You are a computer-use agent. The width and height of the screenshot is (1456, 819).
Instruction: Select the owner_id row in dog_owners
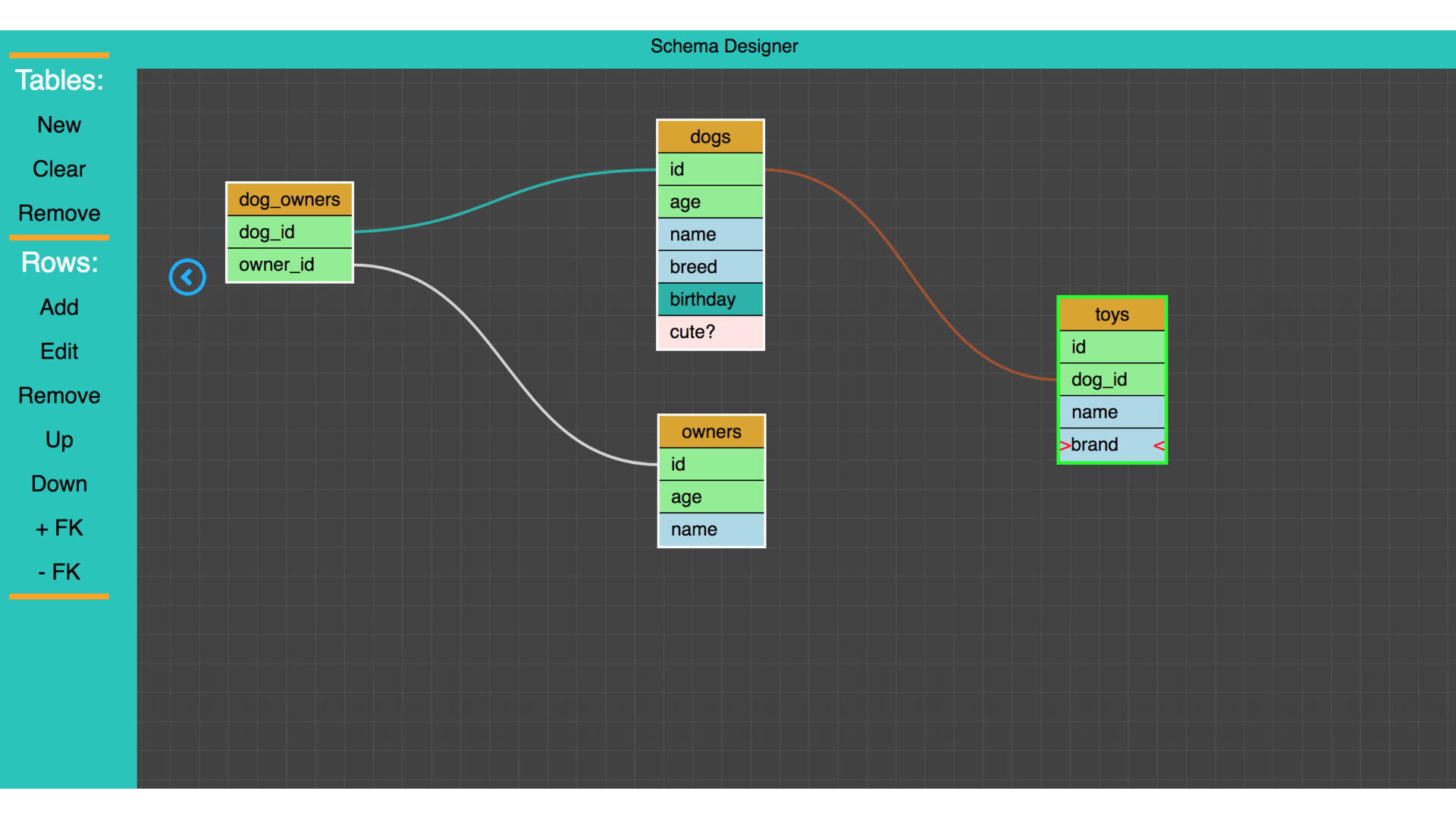pyautogui.click(x=289, y=265)
